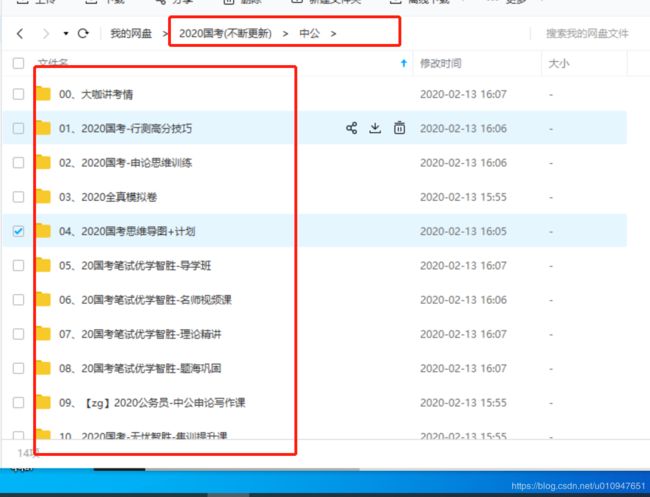
Task: Click folder icon of 07、理论精讲 row
Action: 43,334
